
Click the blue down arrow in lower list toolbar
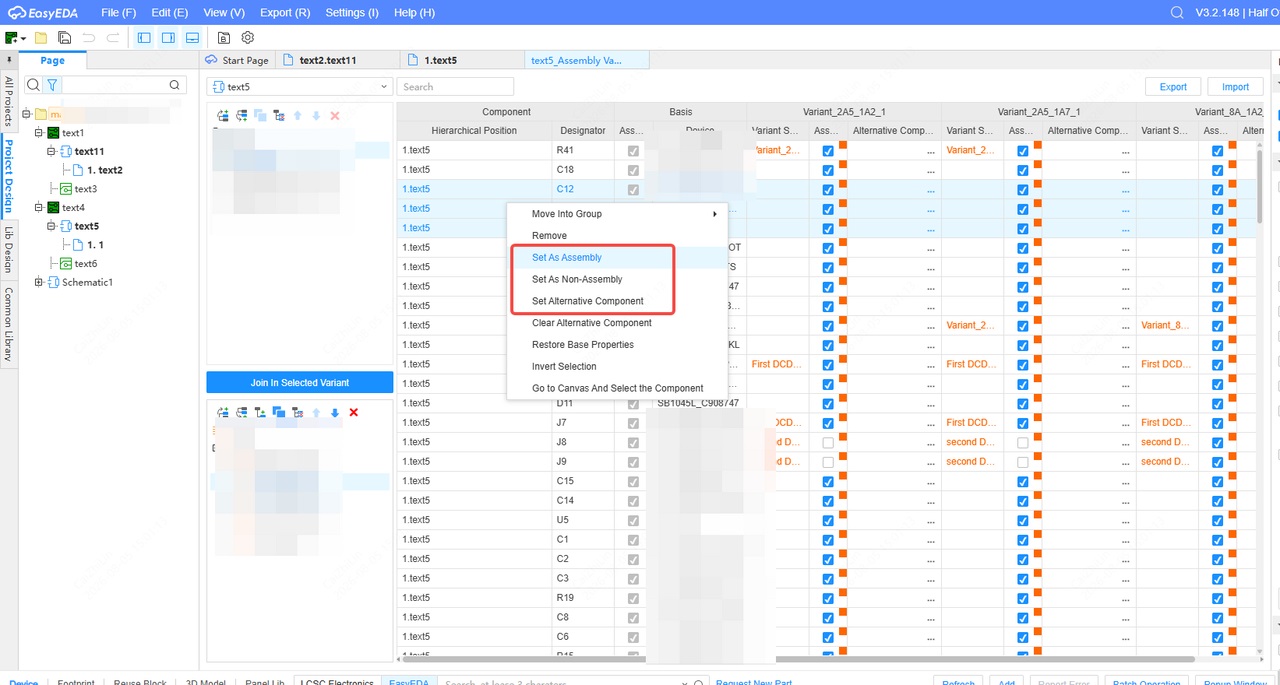click(335, 412)
